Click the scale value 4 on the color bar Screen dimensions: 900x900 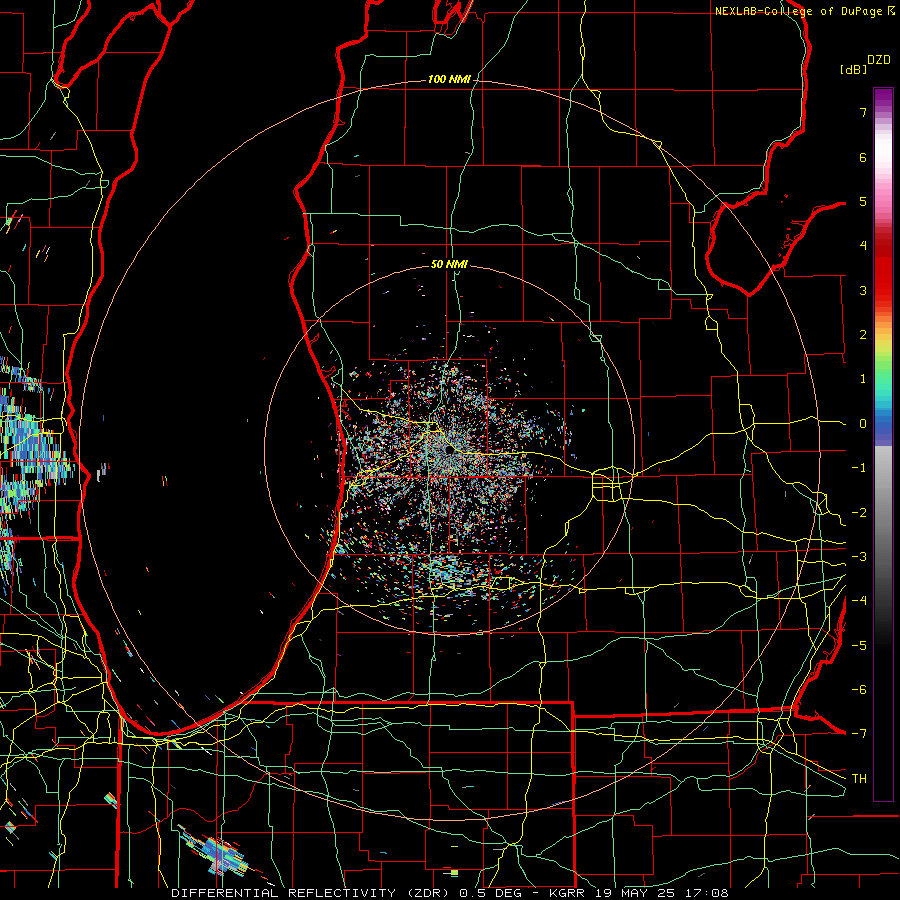(863, 246)
